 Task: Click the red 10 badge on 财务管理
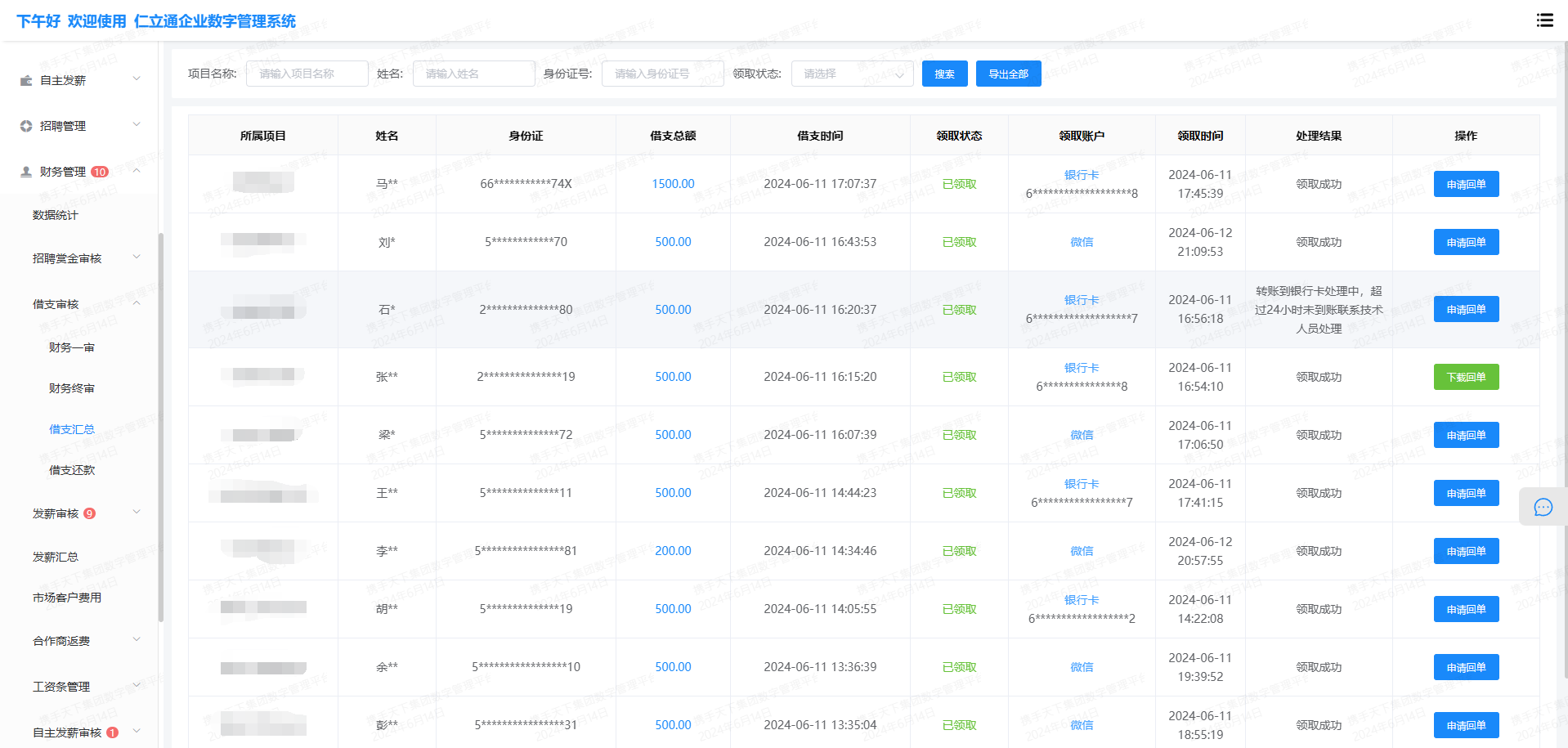tap(100, 172)
